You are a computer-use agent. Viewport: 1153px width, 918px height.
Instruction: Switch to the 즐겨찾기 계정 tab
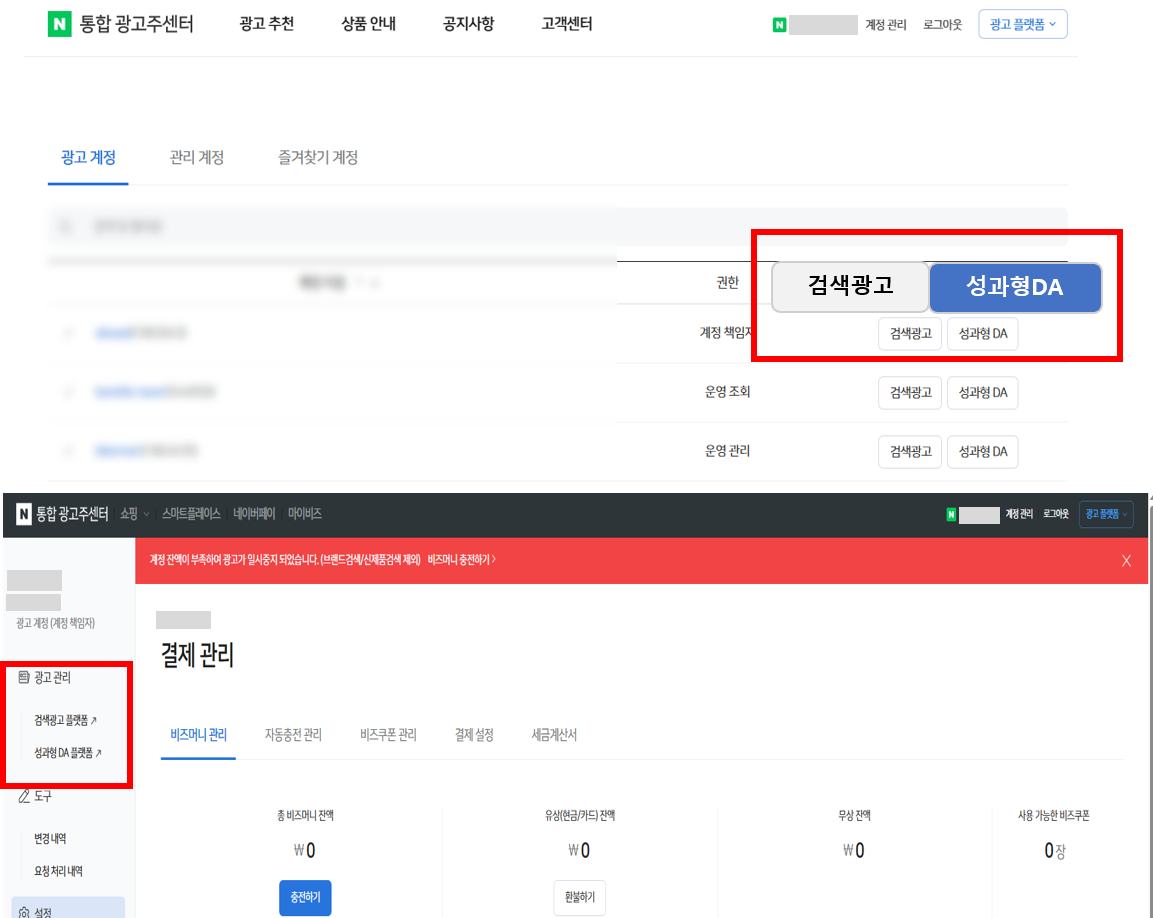(318, 158)
